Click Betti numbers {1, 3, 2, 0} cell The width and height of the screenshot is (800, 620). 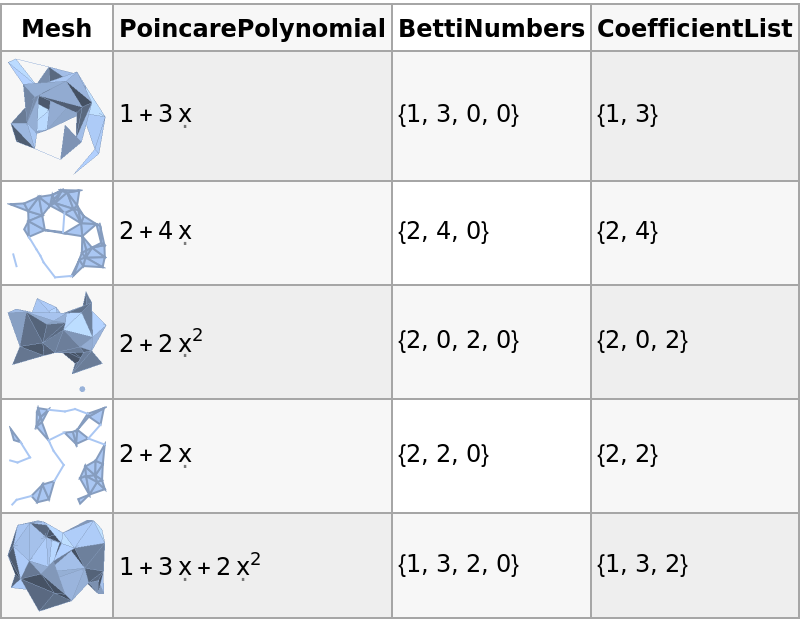pyautogui.click(x=458, y=565)
